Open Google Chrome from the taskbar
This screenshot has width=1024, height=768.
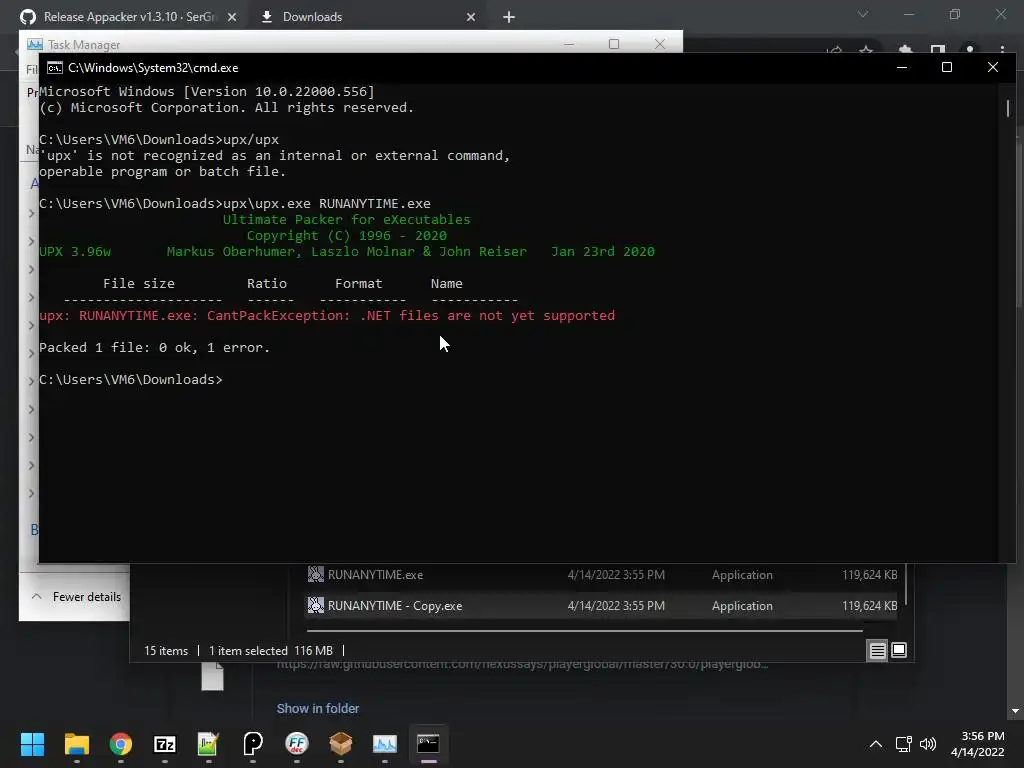pos(121,744)
